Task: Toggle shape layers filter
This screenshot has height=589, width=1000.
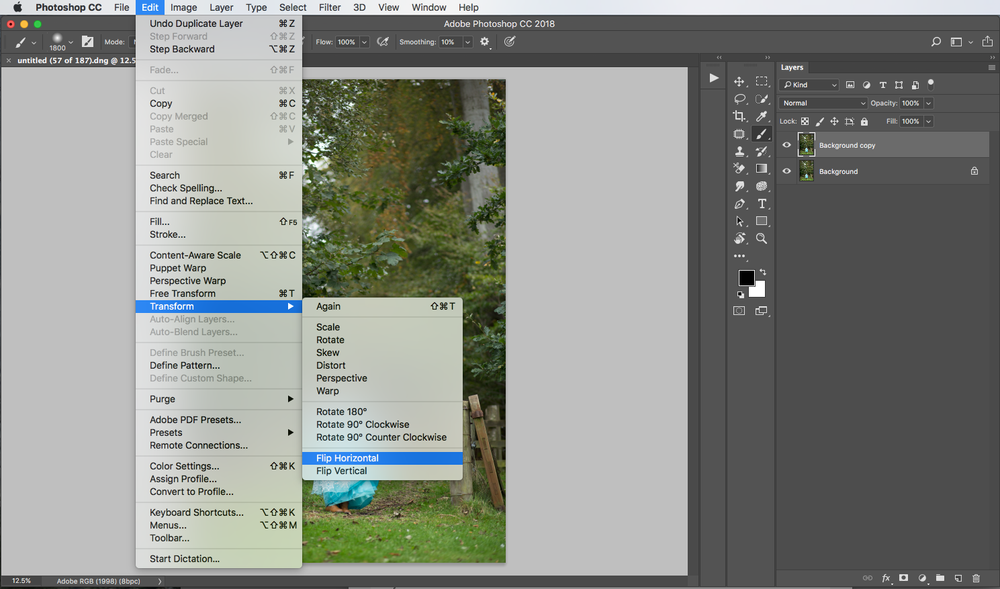Action: tap(899, 85)
